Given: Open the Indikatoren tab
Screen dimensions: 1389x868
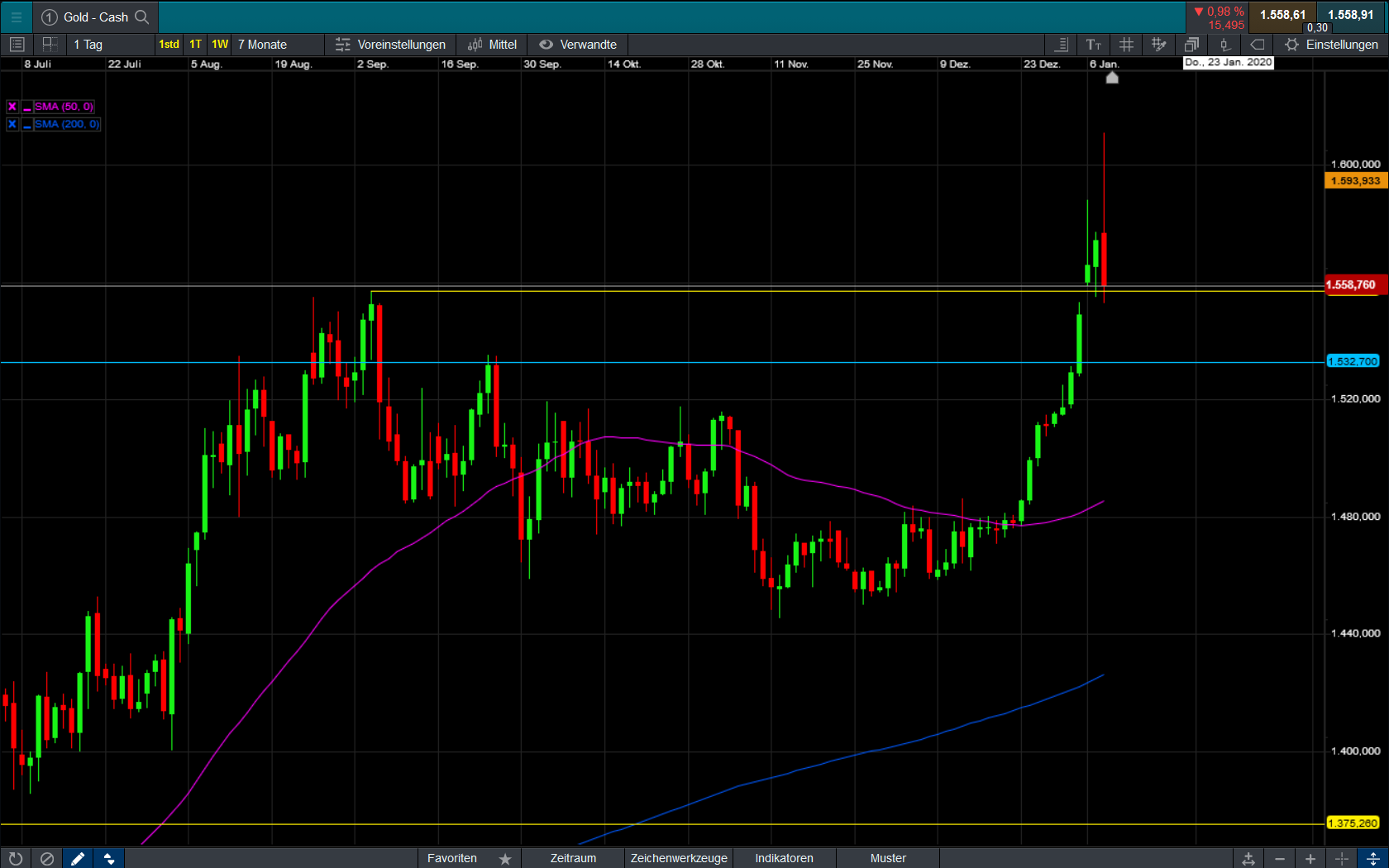Looking at the screenshot, I should [784, 858].
